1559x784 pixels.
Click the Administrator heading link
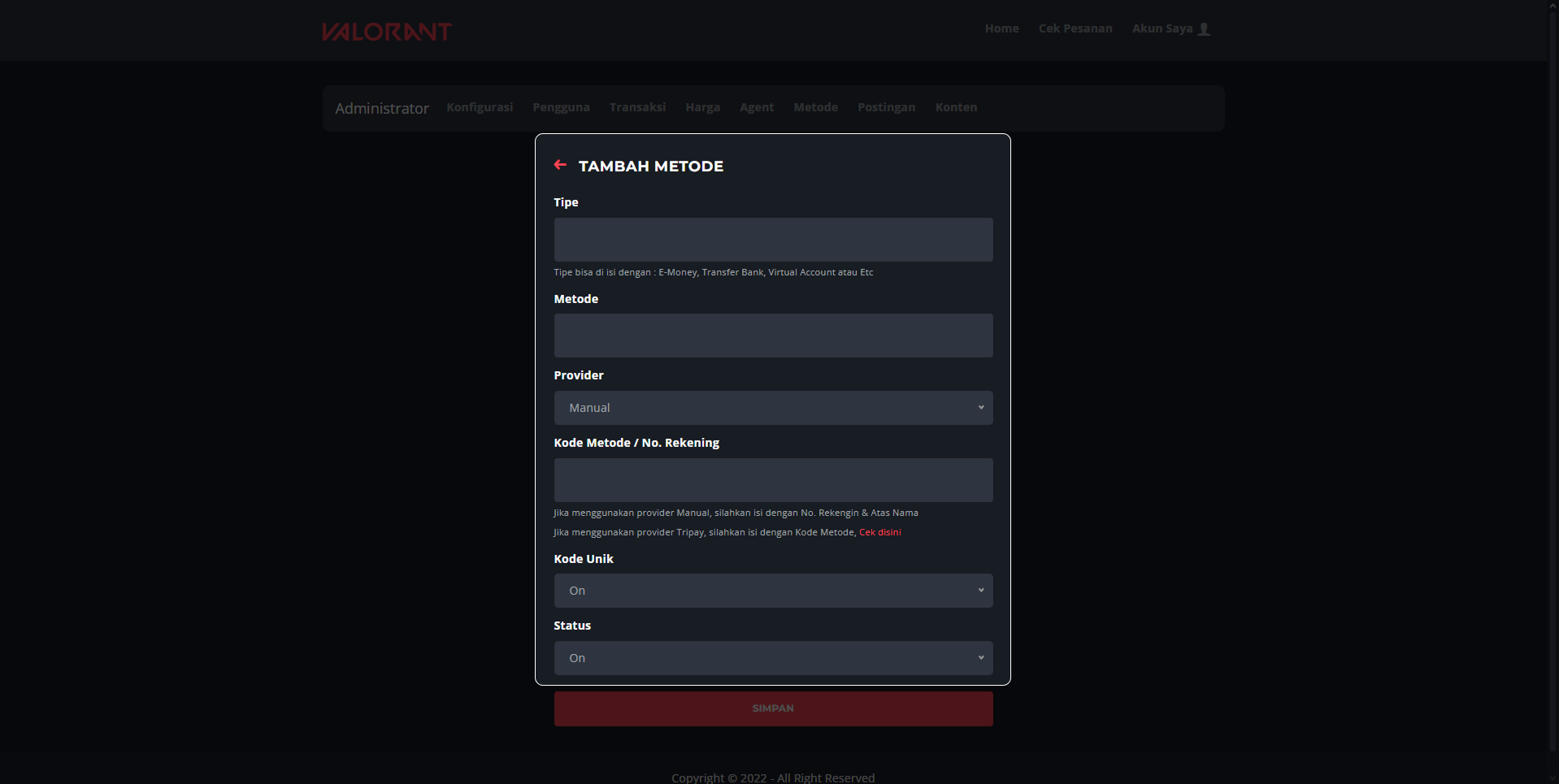pyautogui.click(x=382, y=108)
